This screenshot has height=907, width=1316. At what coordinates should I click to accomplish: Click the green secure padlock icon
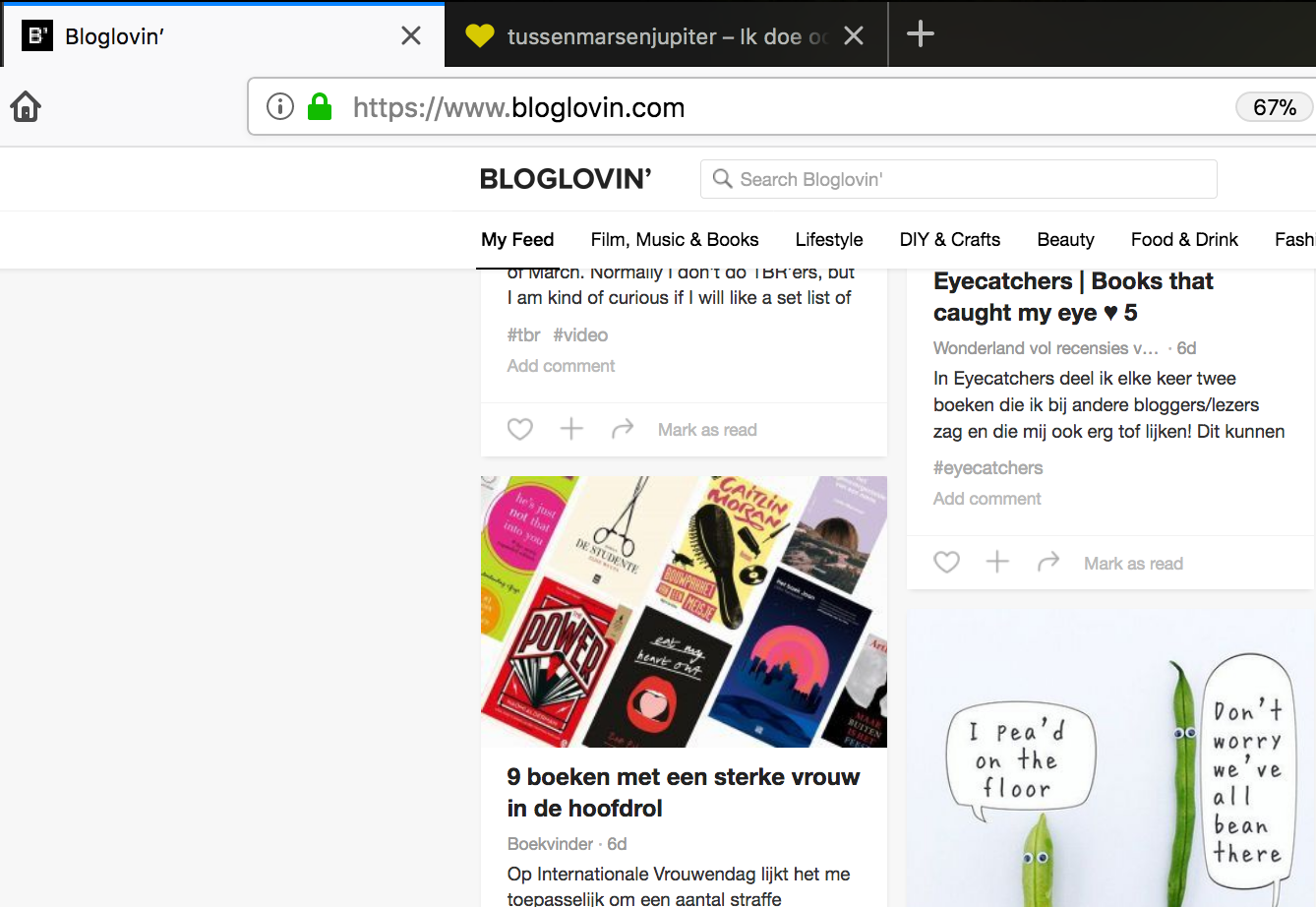[320, 106]
